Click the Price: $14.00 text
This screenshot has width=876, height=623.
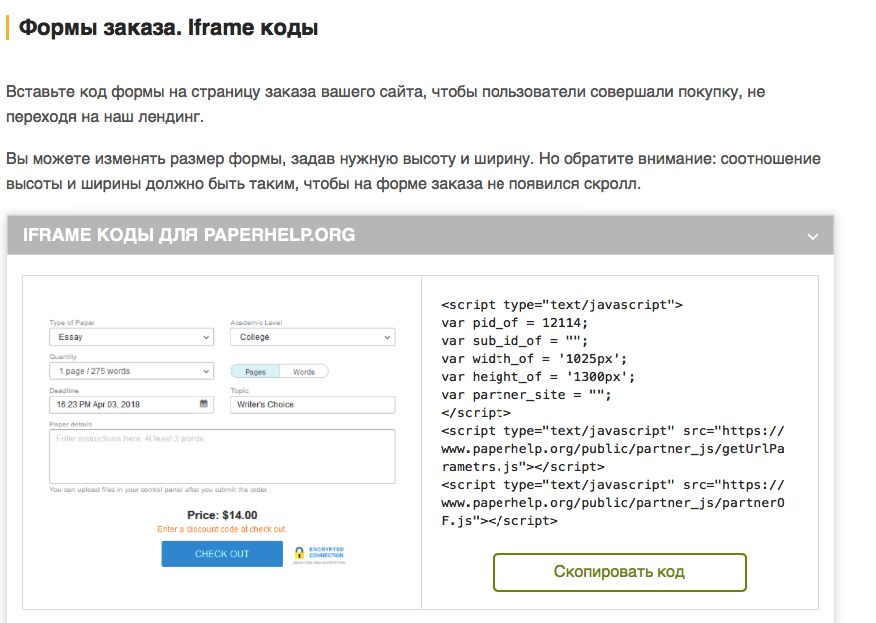[x=222, y=515]
